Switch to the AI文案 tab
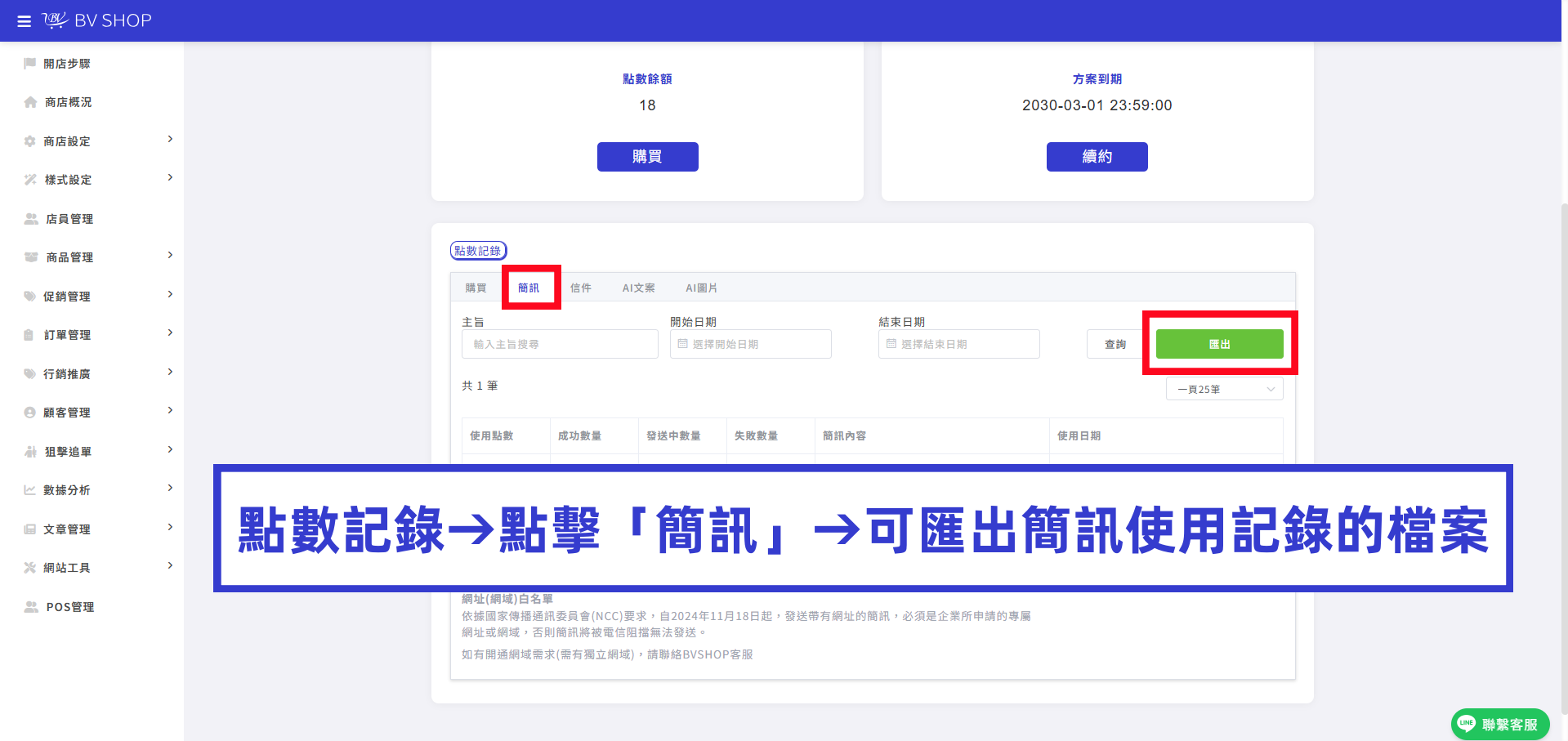 click(x=639, y=288)
